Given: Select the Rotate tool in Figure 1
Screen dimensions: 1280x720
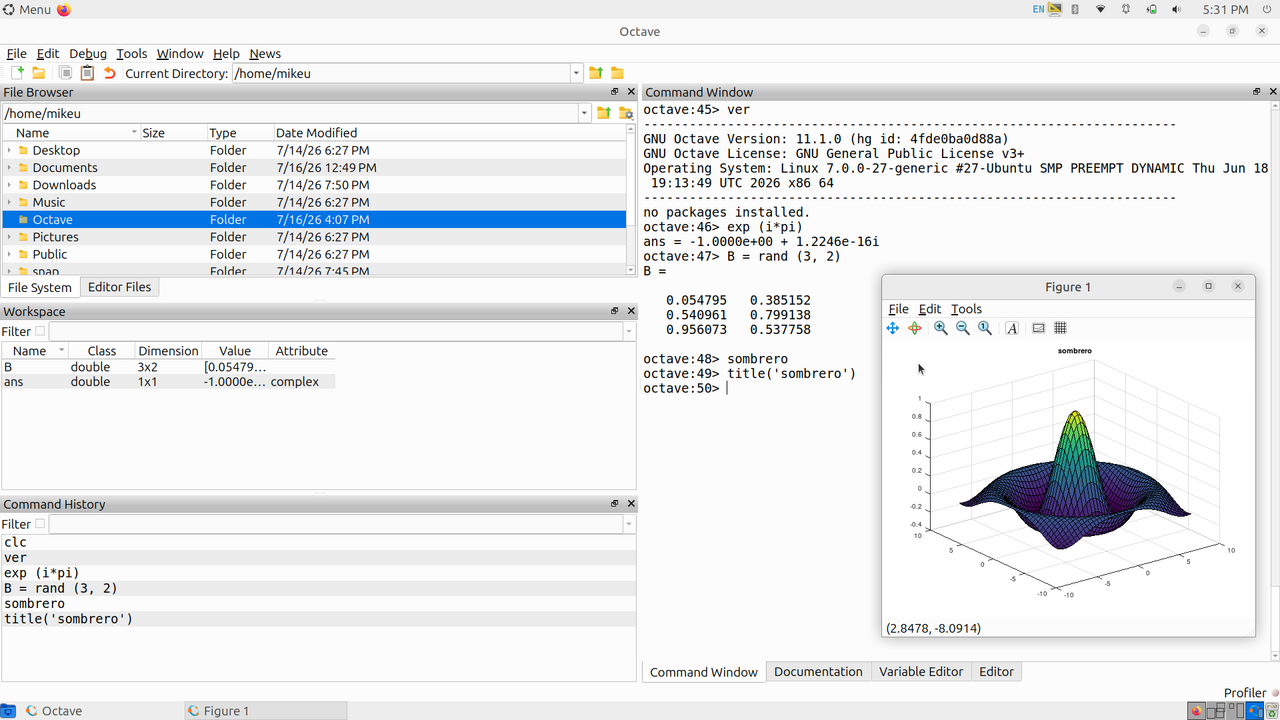Looking at the screenshot, I should [915, 328].
